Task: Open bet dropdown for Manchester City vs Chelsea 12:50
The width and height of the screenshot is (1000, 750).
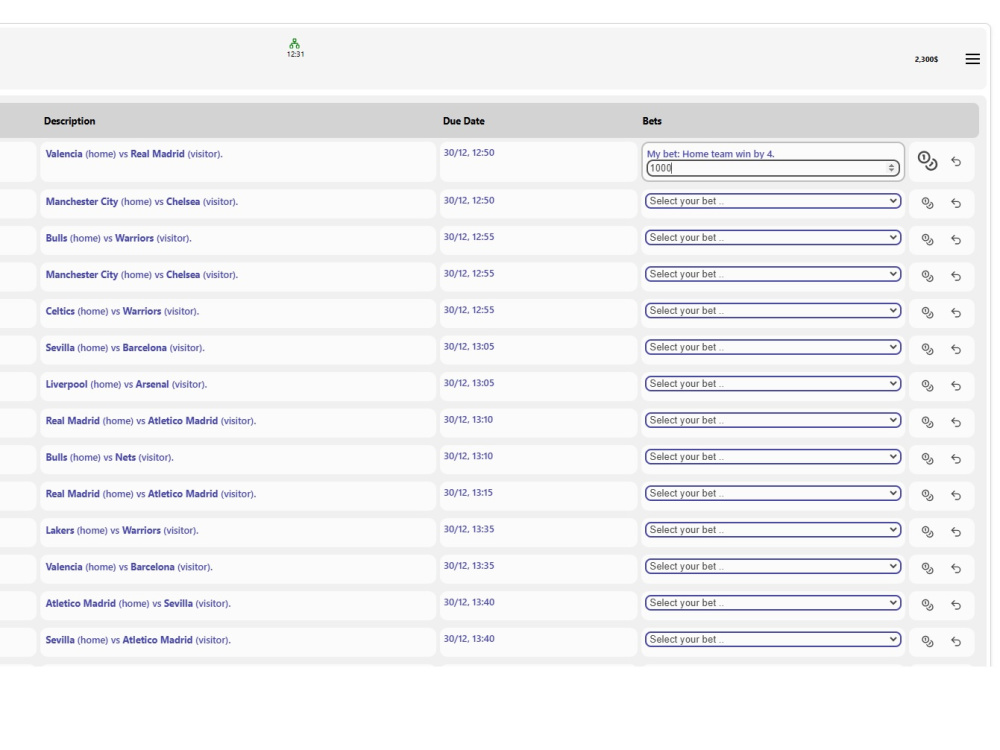Action: pos(773,201)
